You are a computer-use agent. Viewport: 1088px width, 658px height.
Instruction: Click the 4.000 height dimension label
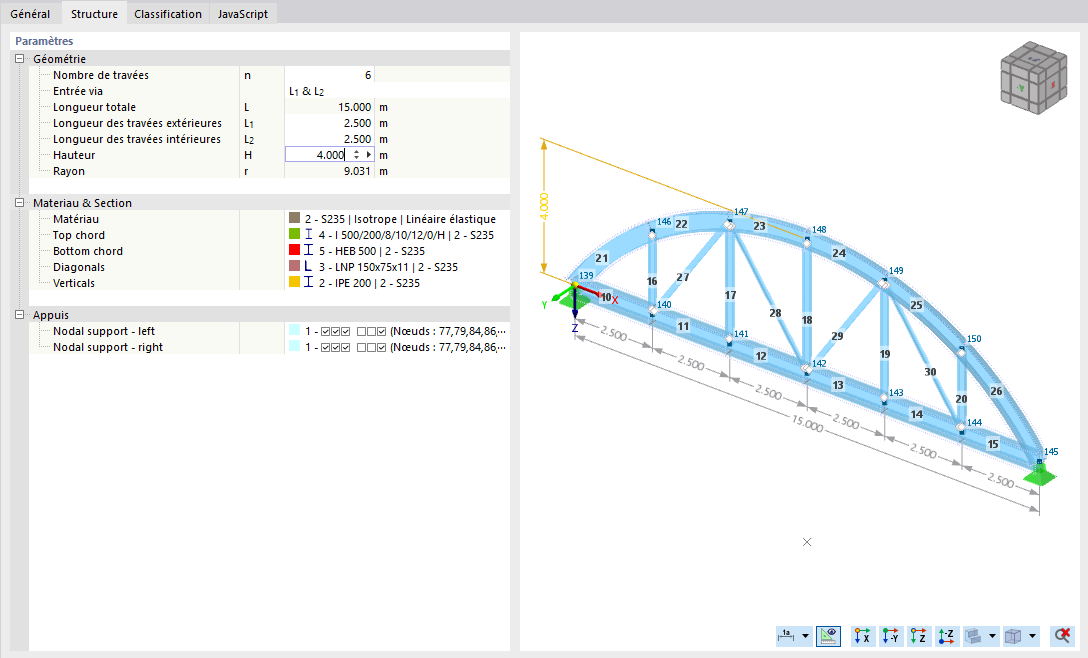(544, 206)
